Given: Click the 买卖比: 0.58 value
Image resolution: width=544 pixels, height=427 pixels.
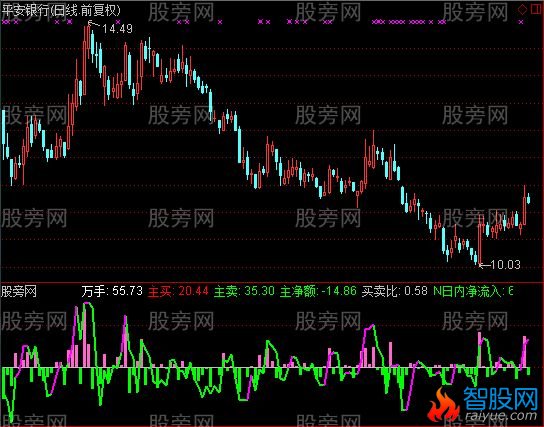Looking at the screenshot, I should (x=394, y=291).
